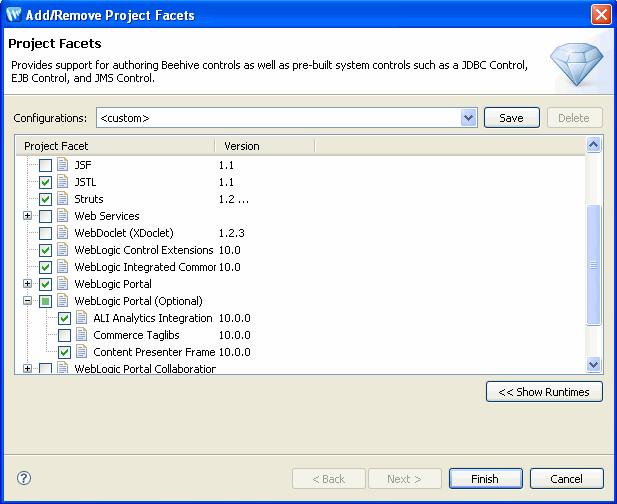The width and height of the screenshot is (617, 504).
Task: Uncheck the Struts facet checkbox
Action: pos(45,199)
